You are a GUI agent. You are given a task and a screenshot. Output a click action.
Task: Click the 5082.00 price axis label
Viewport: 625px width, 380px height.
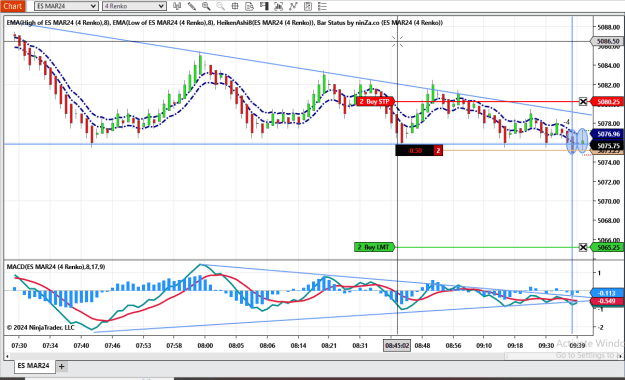pyautogui.click(x=609, y=85)
